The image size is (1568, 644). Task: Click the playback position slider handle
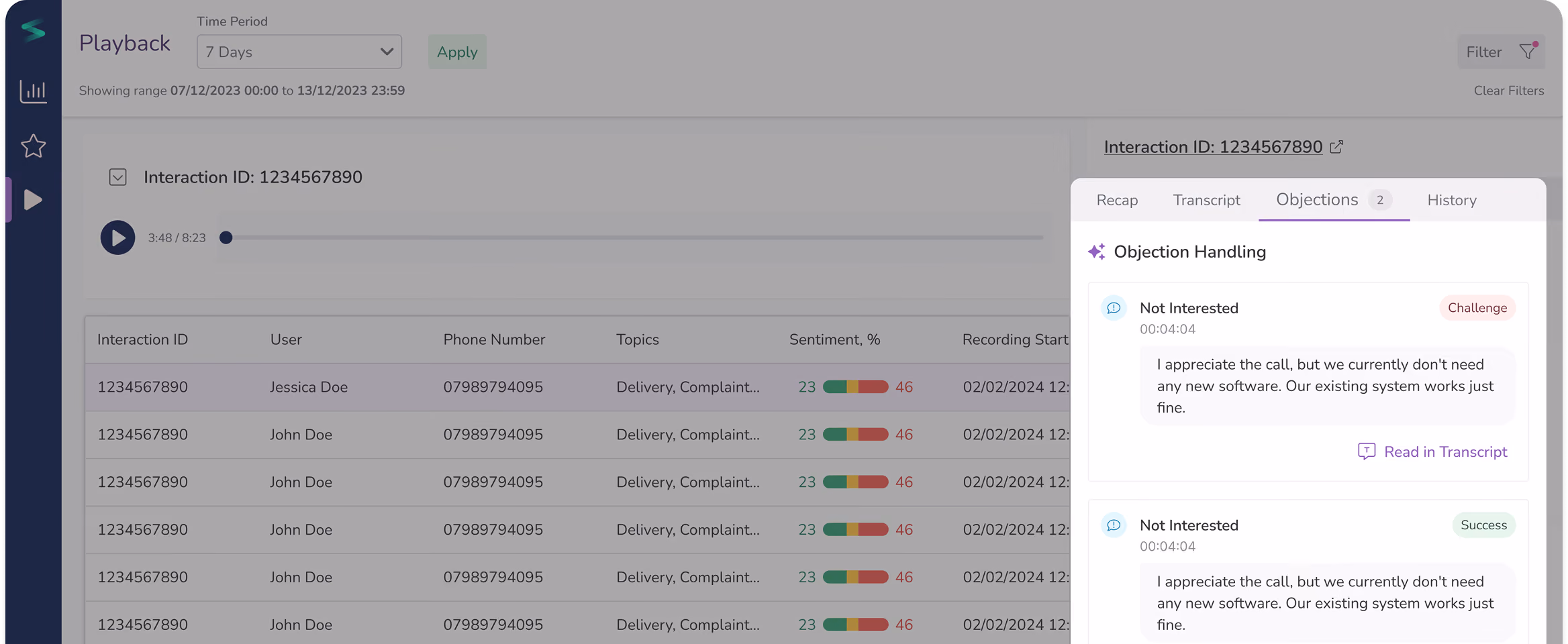point(226,237)
